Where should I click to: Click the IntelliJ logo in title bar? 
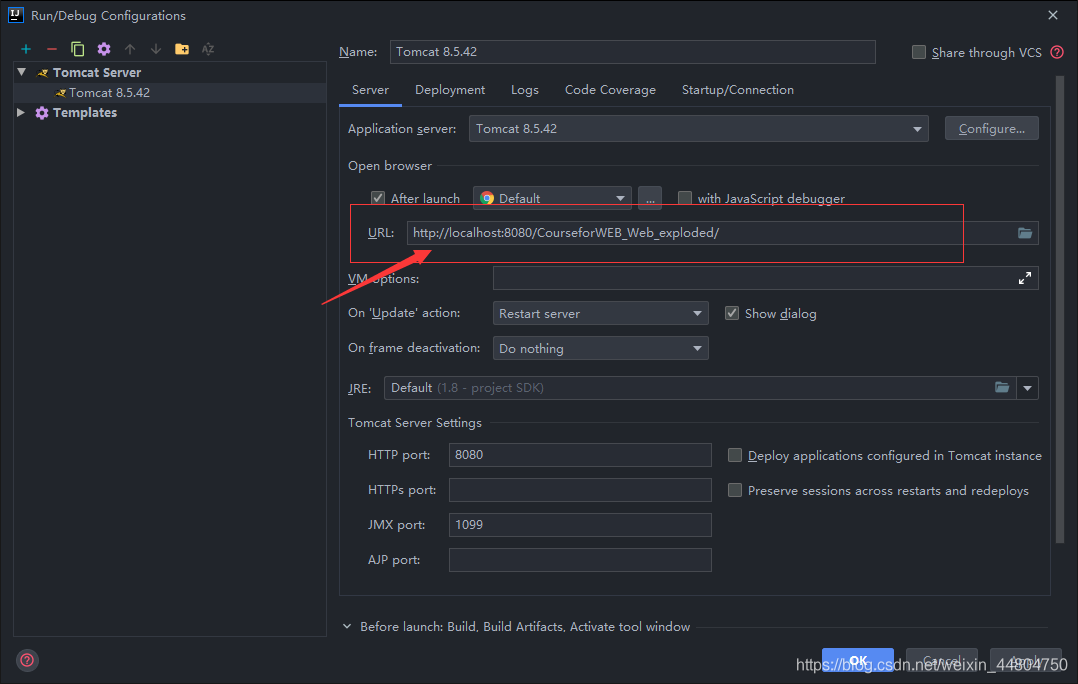(x=16, y=15)
